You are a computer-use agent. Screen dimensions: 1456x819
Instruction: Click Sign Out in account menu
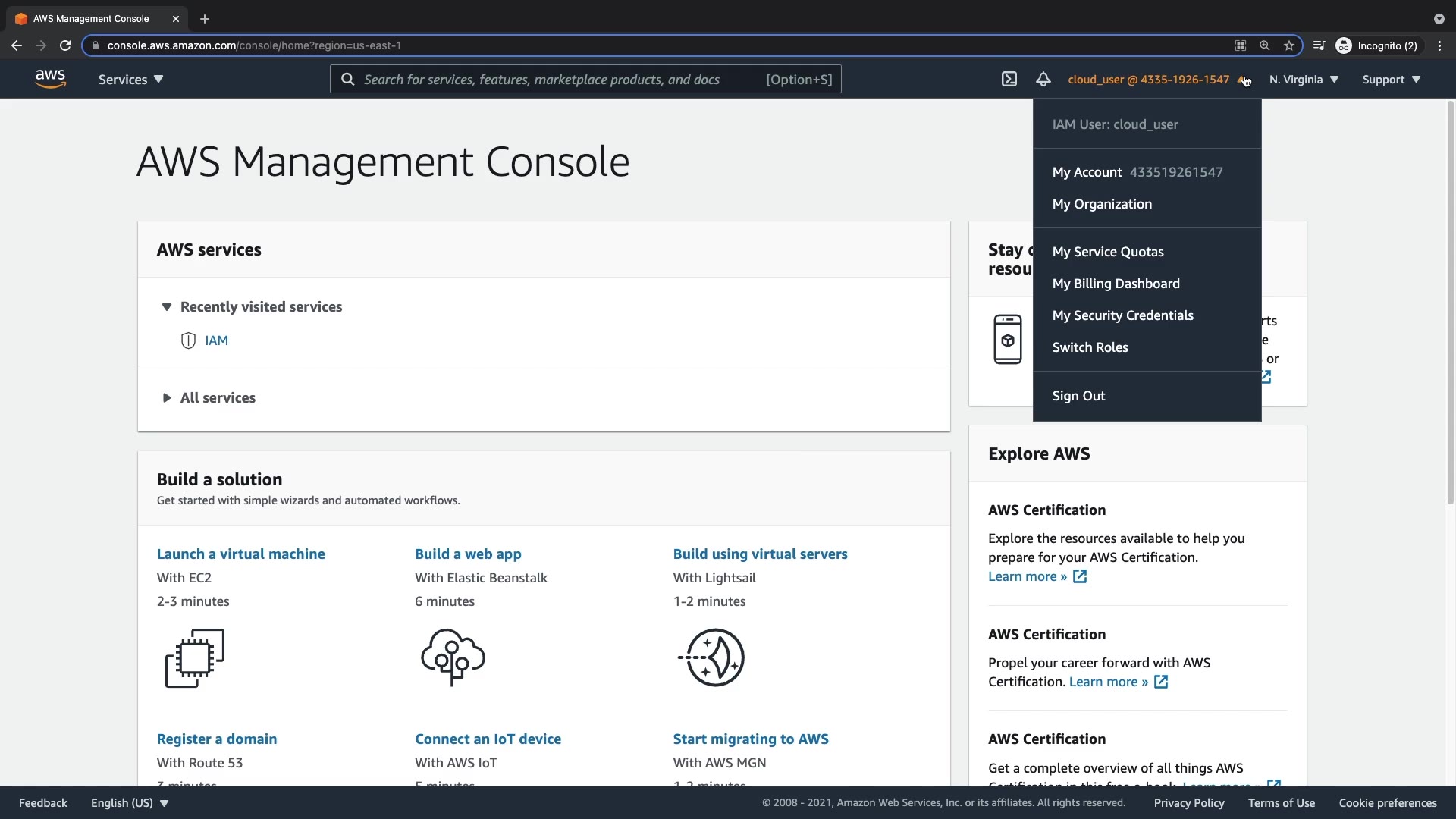tap(1078, 396)
